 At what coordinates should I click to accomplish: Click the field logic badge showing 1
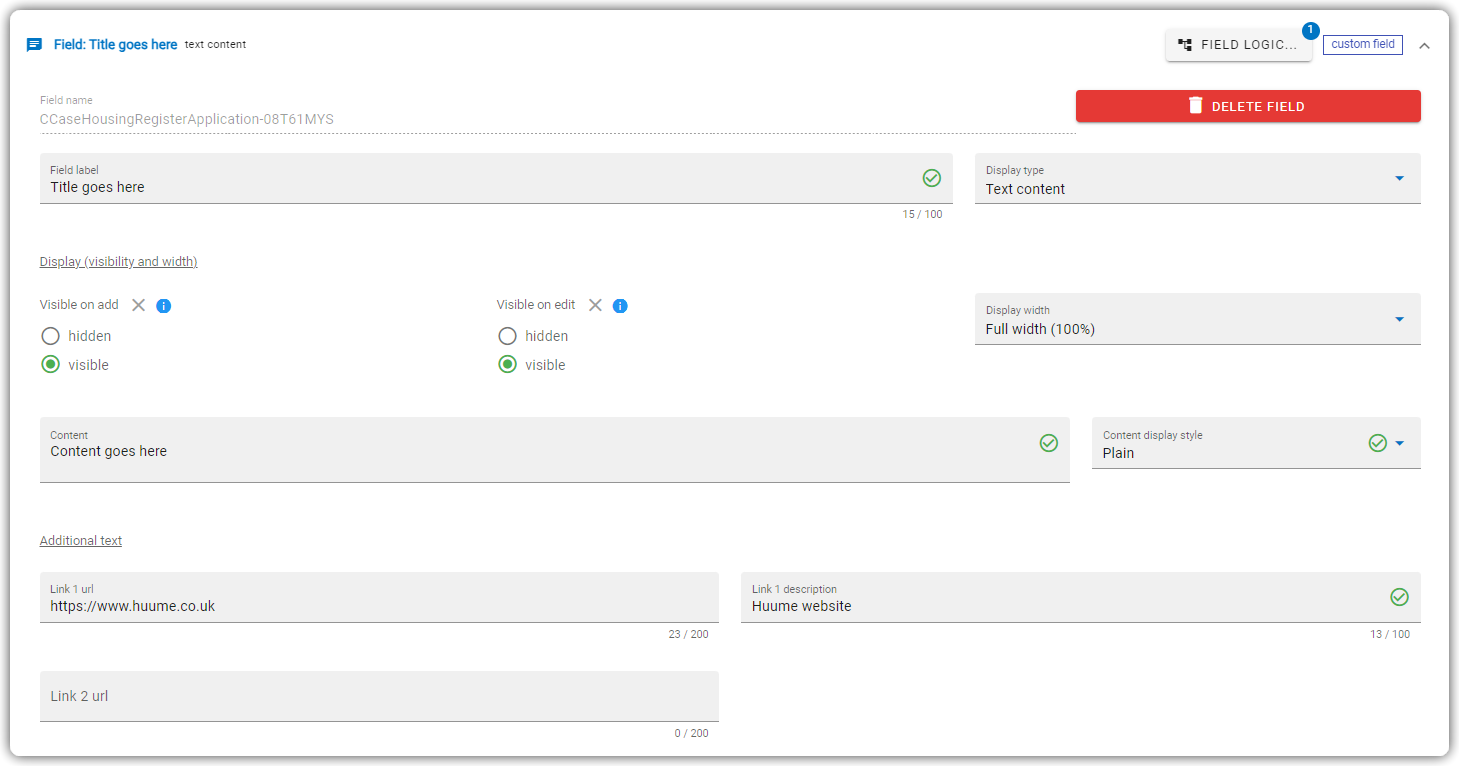tap(1311, 31)
